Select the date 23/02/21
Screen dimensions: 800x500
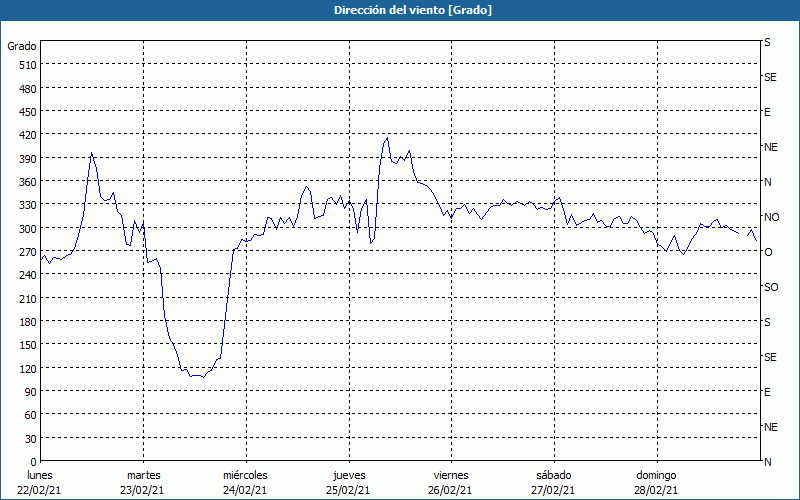pos(142,491)
